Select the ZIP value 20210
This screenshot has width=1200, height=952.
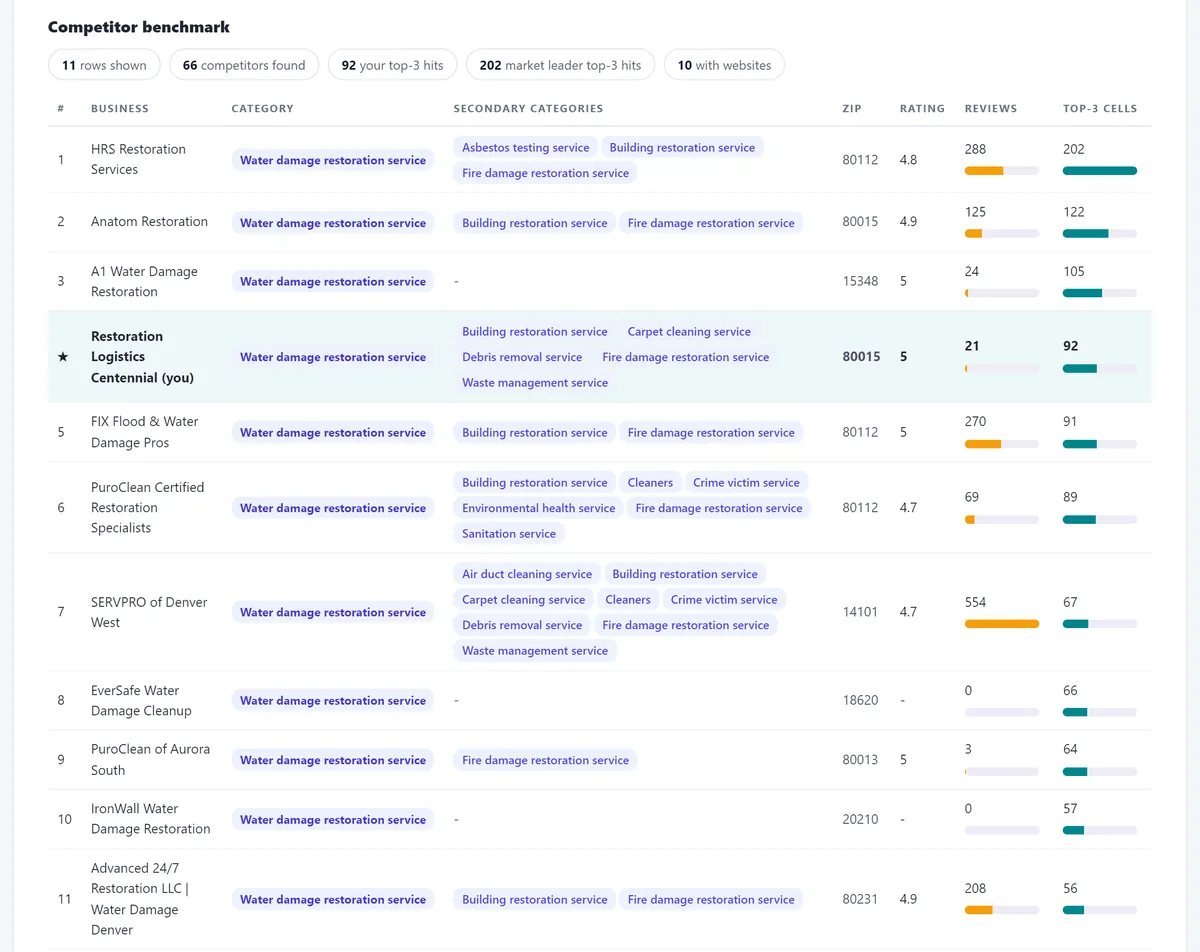click(x=860, y=819)
